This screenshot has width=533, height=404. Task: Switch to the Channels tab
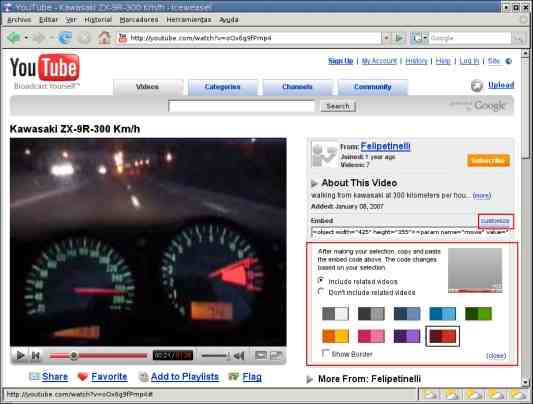tap(297, 87)
